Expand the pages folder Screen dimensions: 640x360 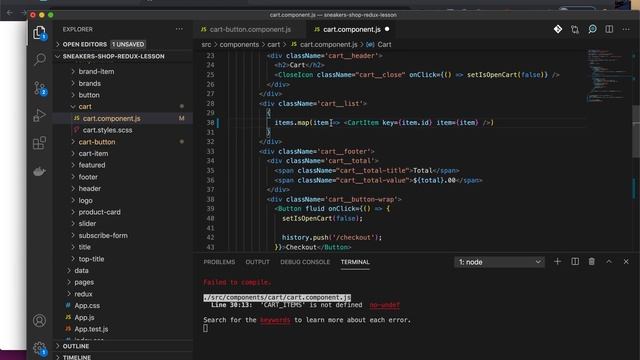tap(84, 282)
